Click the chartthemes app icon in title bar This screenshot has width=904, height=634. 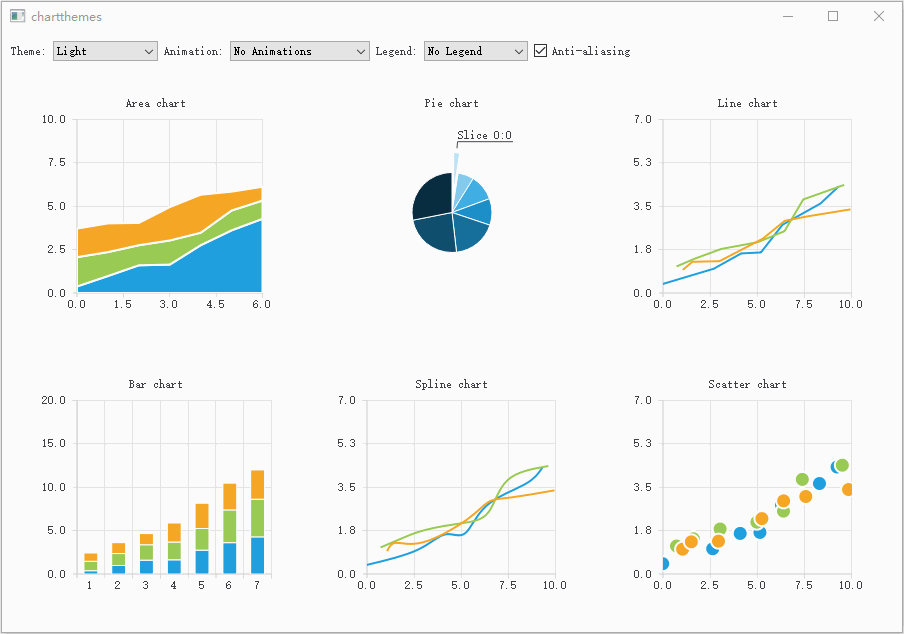point(17,16)
